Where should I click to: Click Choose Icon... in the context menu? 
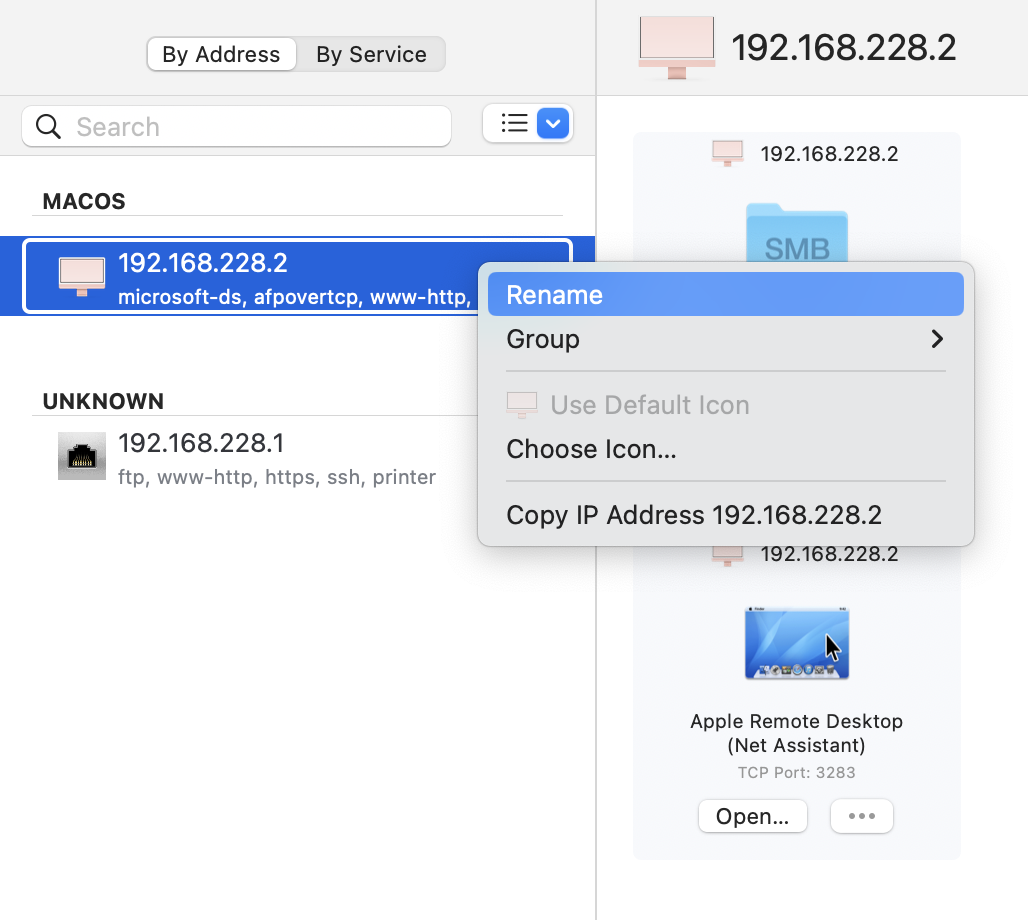591,449
